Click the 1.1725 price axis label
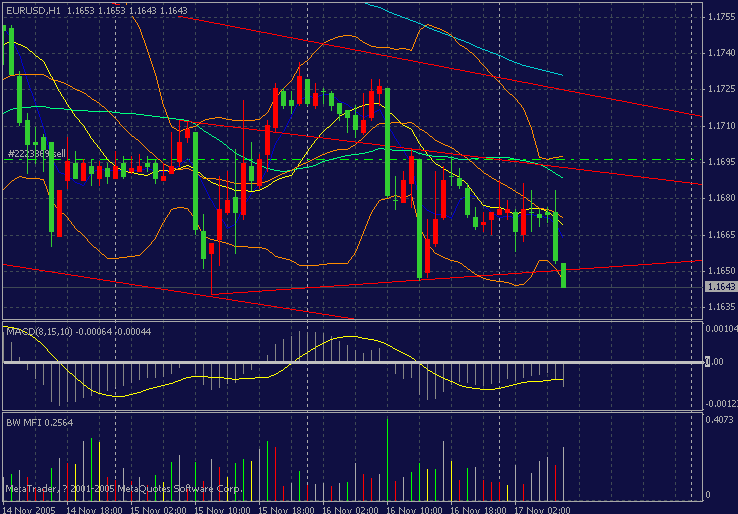738x514 pixels. (x=721, y=89)
